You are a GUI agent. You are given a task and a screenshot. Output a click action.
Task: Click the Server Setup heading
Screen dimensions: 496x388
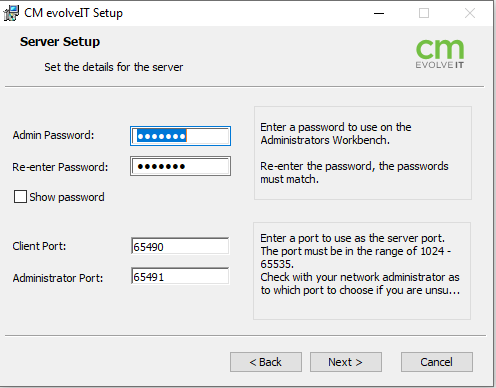60,42
